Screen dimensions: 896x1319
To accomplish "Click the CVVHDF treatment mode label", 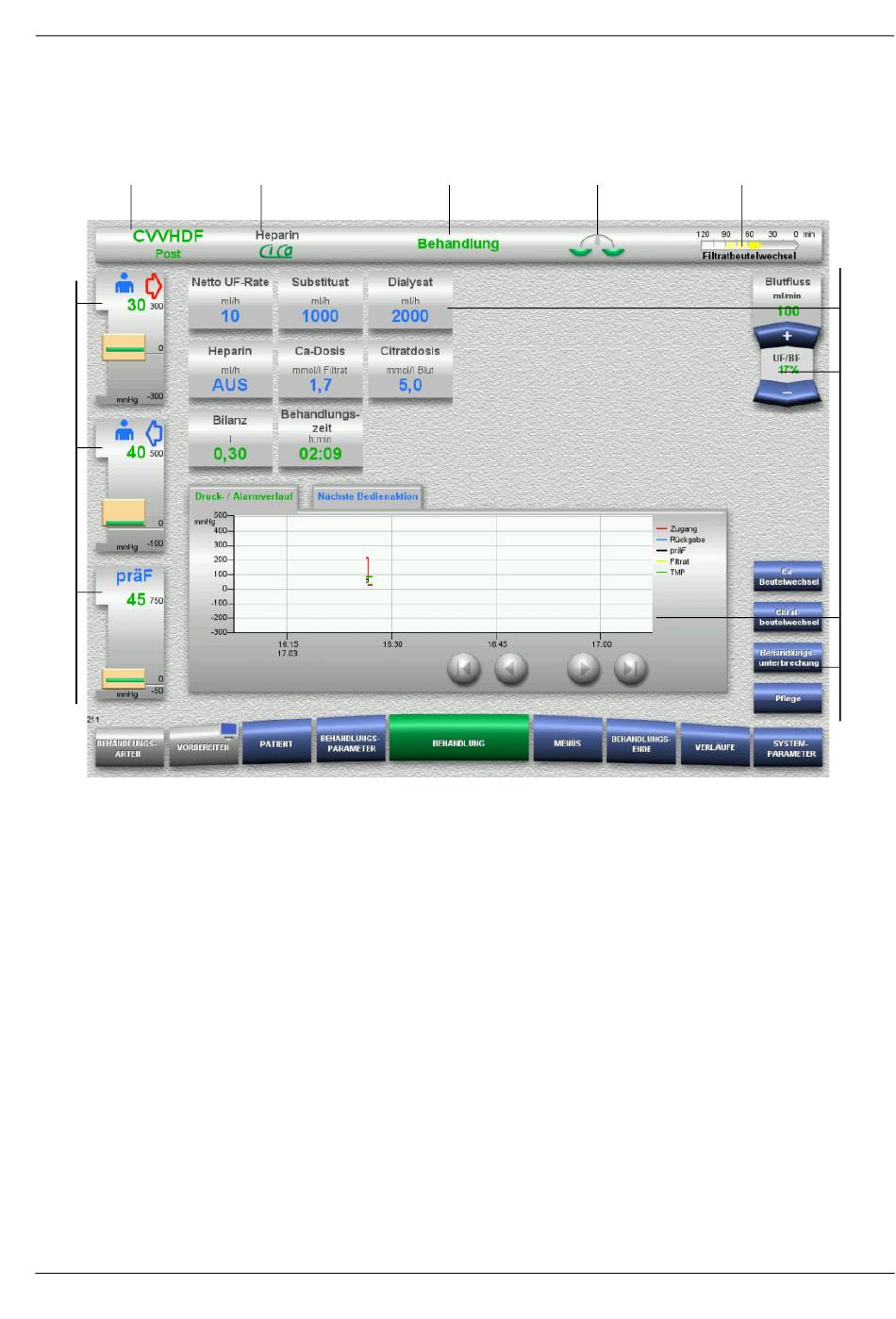I will 168,236.
